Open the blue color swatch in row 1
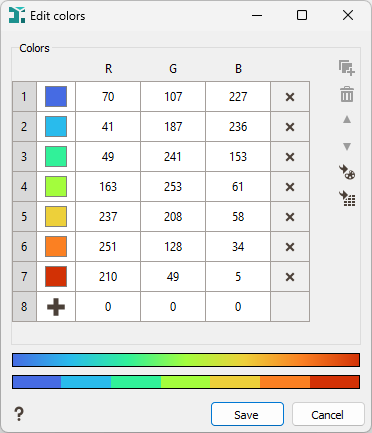The image size is (372, 433). tap(56, 97)
